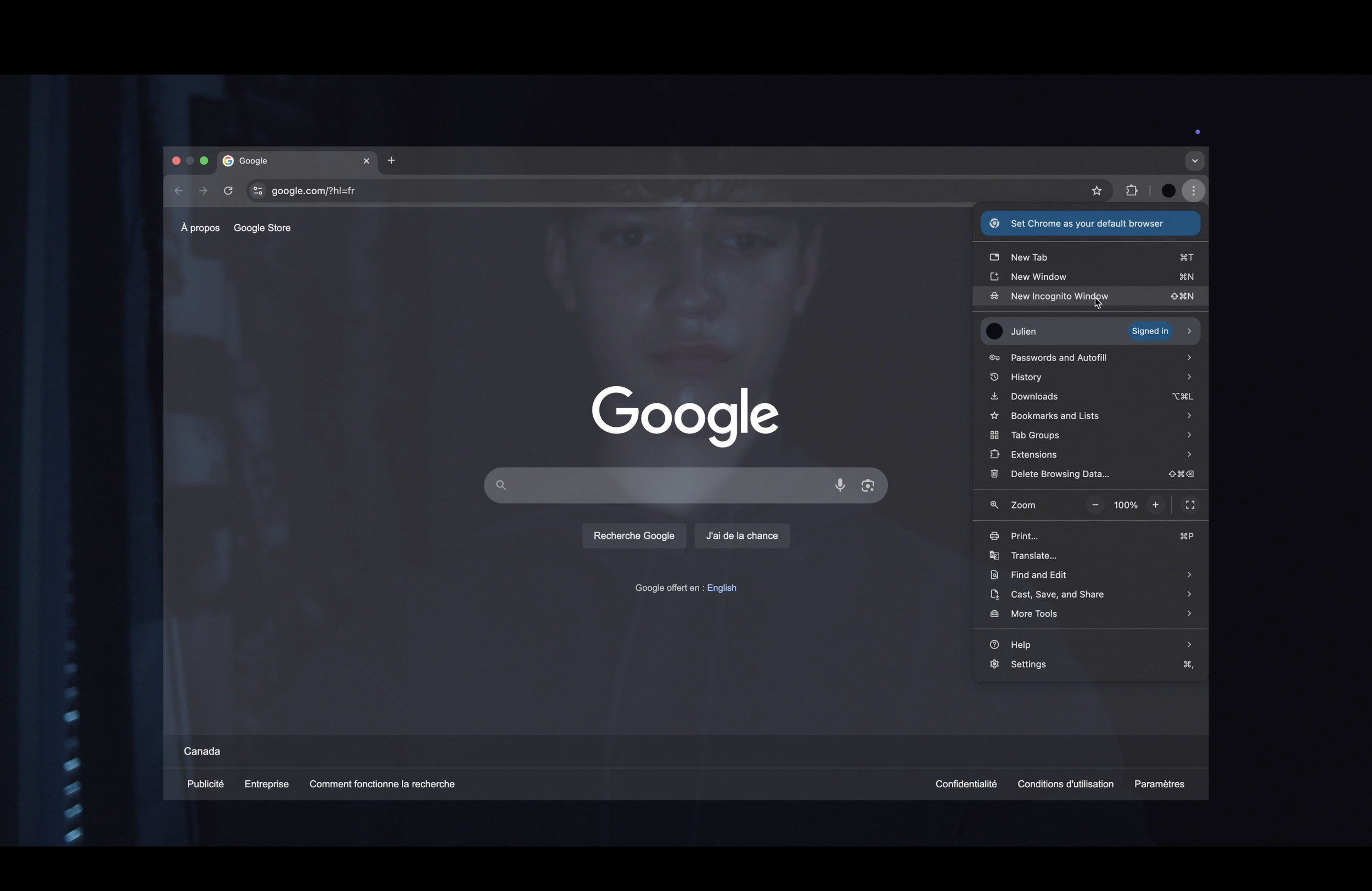This screenshot has width=1372, height=891.
Task: Switch Google to English via the link
Action: (721, 588)
